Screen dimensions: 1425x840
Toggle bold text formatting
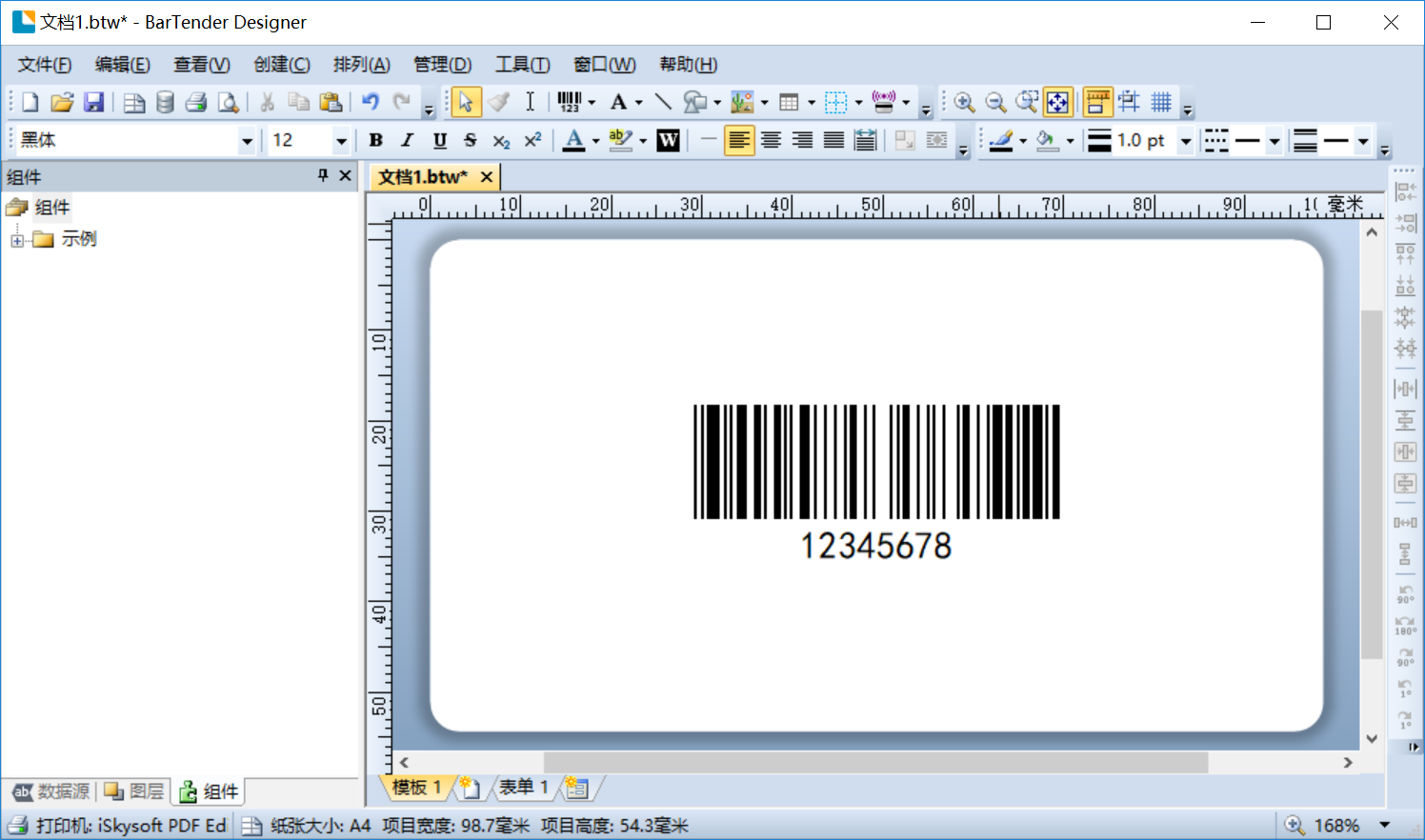point(376,141)
